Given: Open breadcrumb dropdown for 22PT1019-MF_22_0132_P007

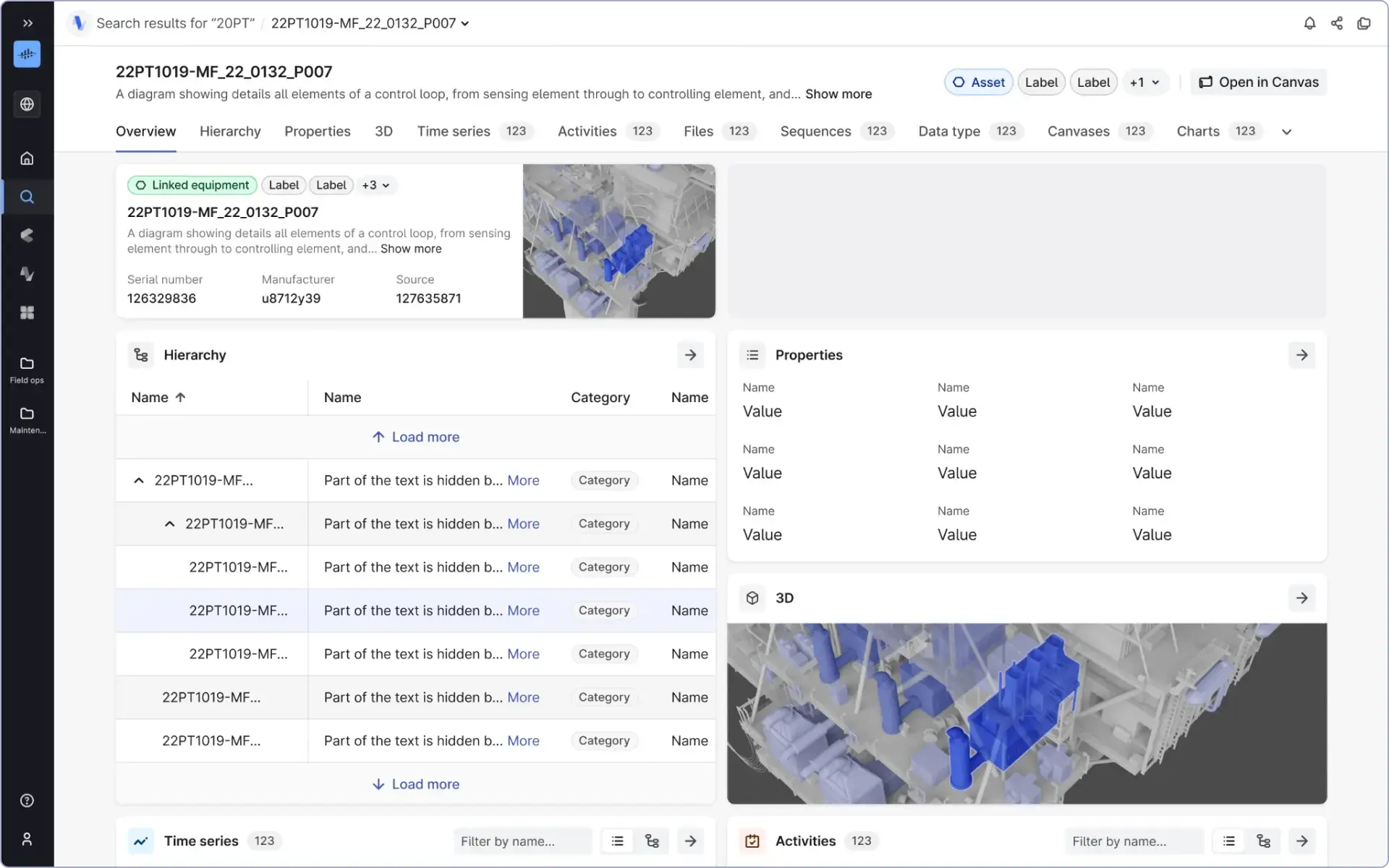Looking at the screenshot, I should [x=465, y=23].
